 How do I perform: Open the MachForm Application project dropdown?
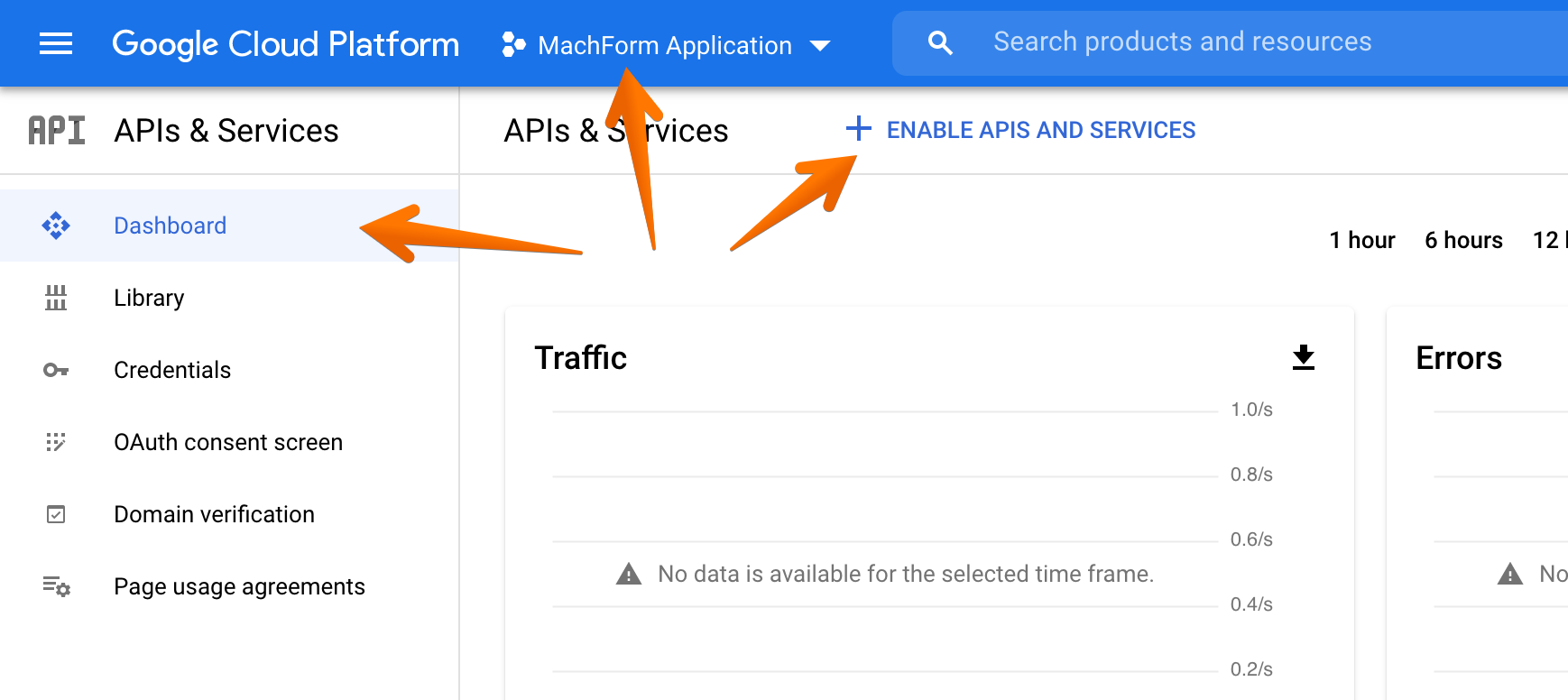666,45
